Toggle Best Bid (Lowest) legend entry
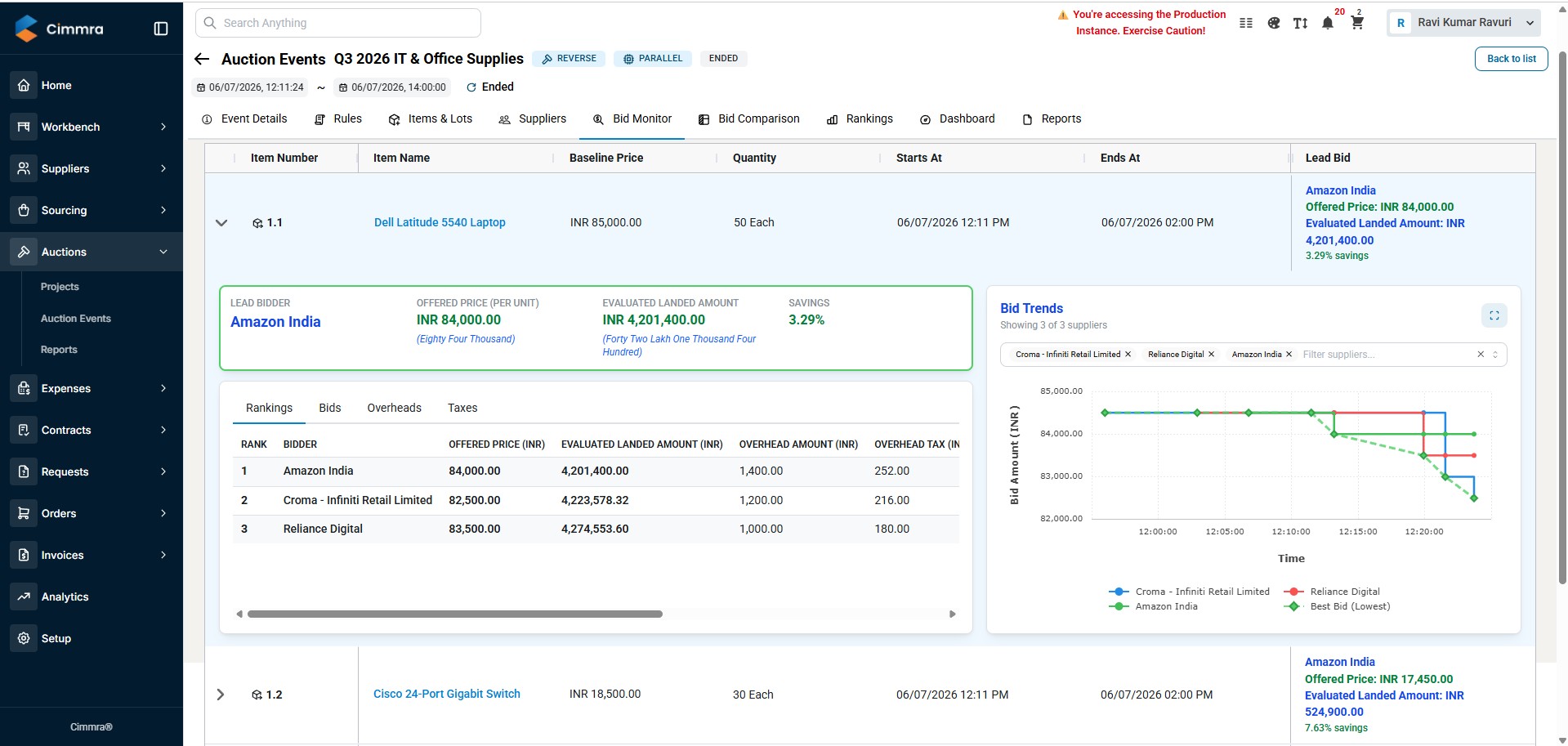 pyautogui.click(x=1337, y=606)
